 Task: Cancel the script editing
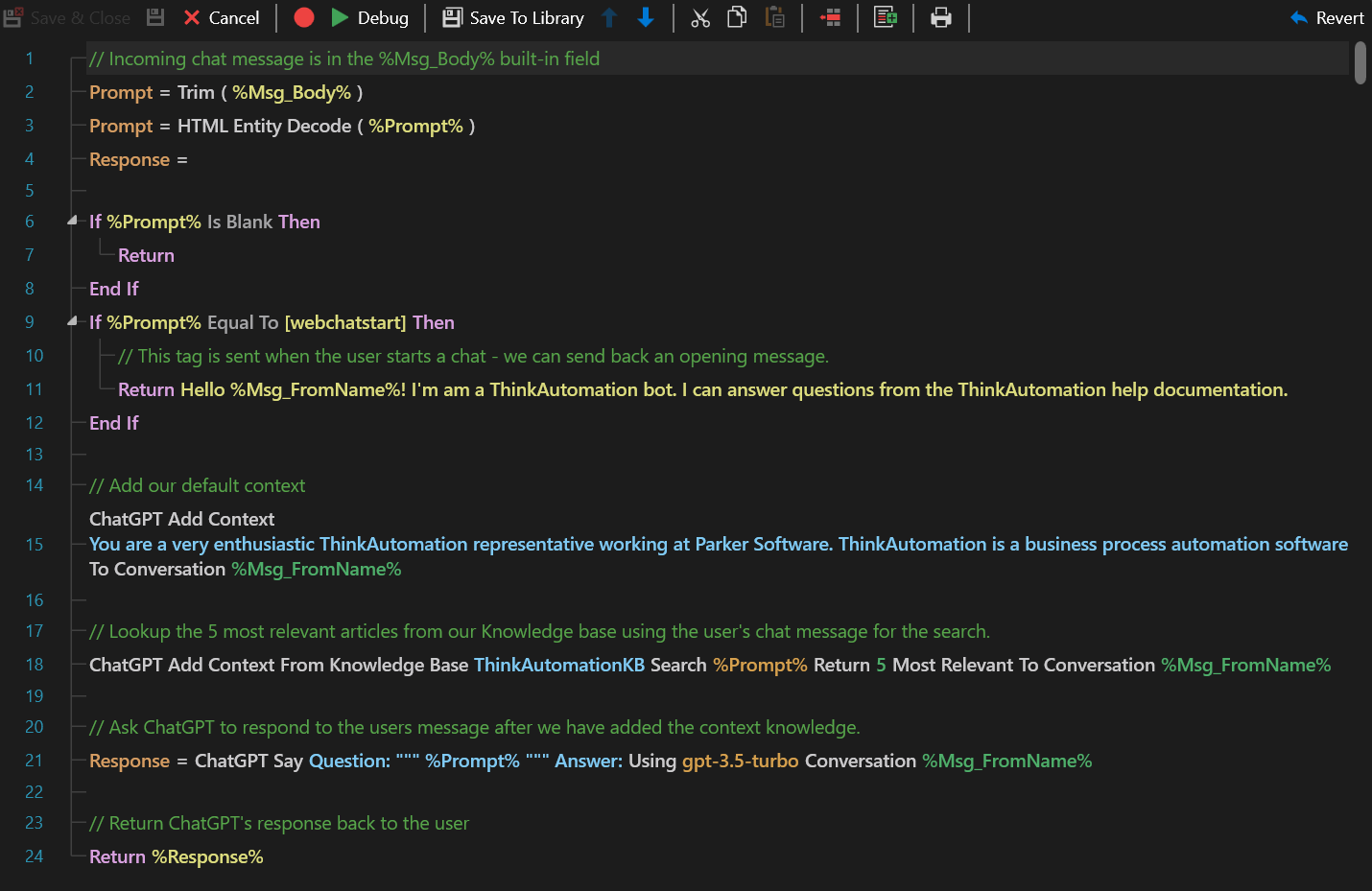click(x=222, y=17)
